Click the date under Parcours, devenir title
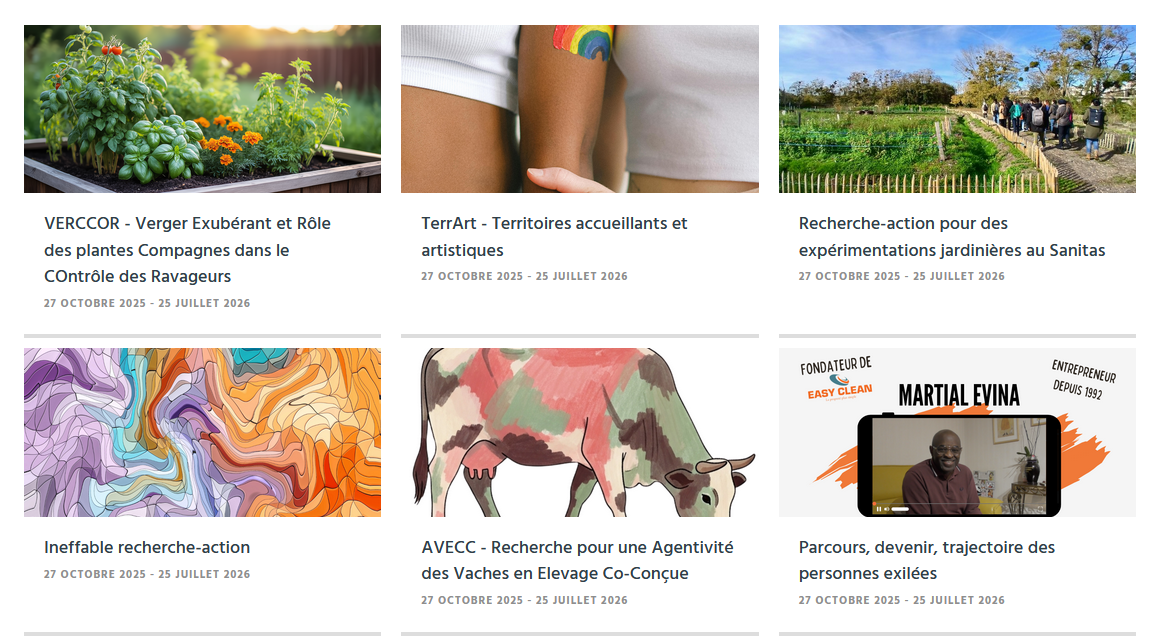This screenshot has width=1156, height=639. pyautogui.click(x=902, y=601)
